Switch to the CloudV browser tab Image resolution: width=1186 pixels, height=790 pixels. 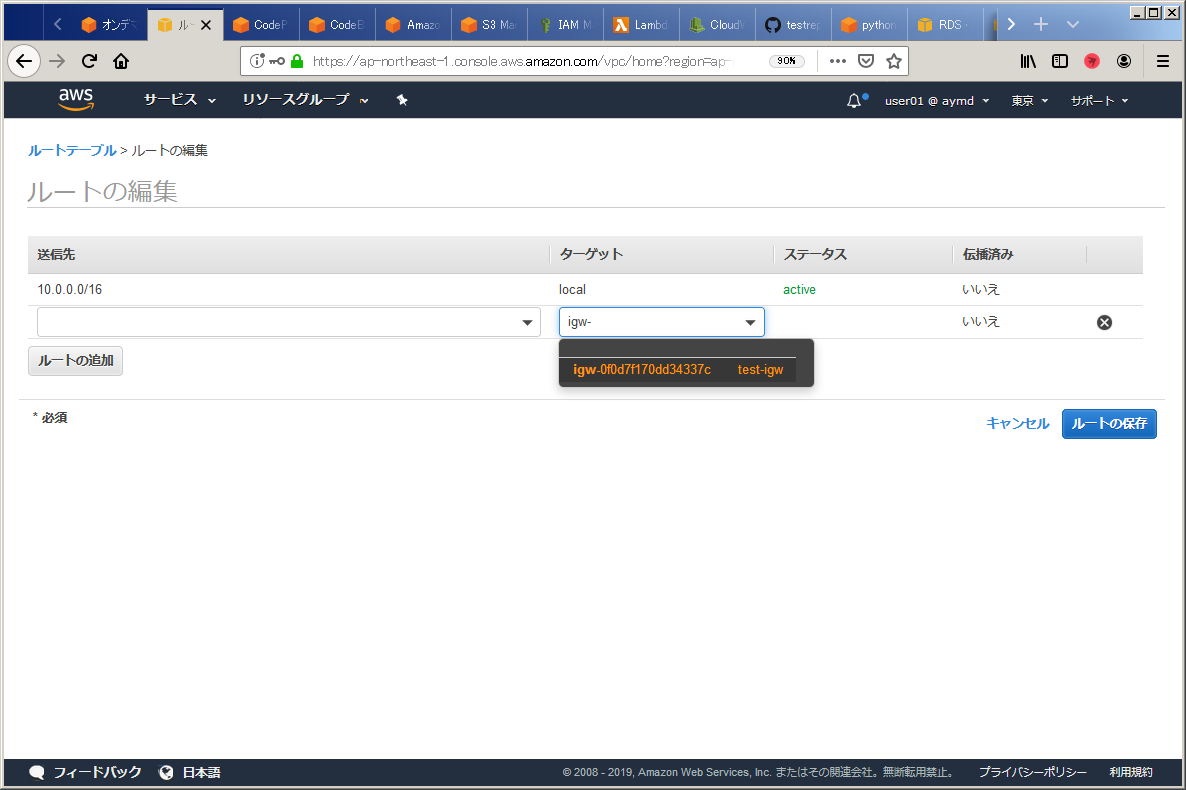point(717,25)
